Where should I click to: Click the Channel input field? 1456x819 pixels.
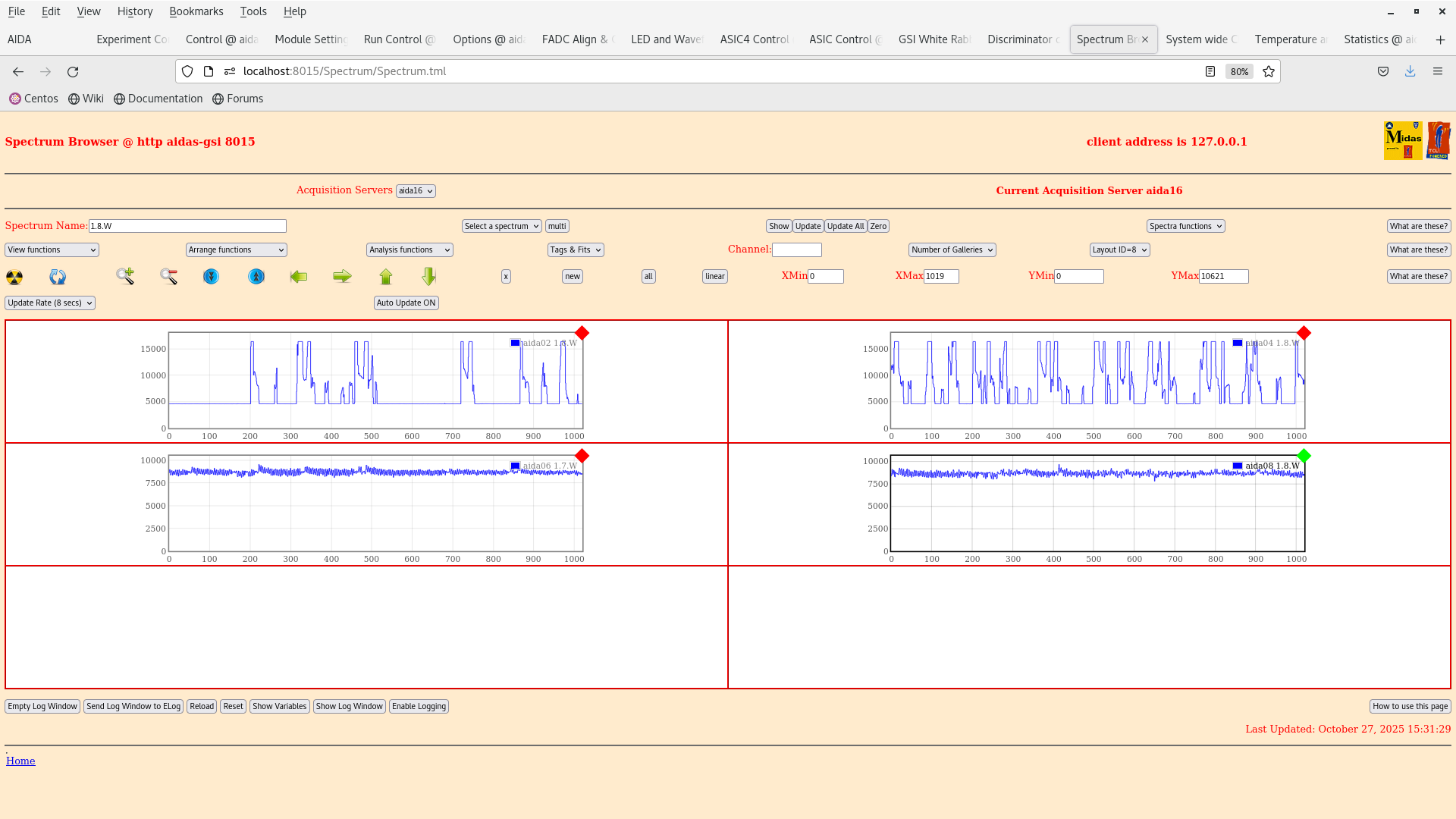pos(797,249)
